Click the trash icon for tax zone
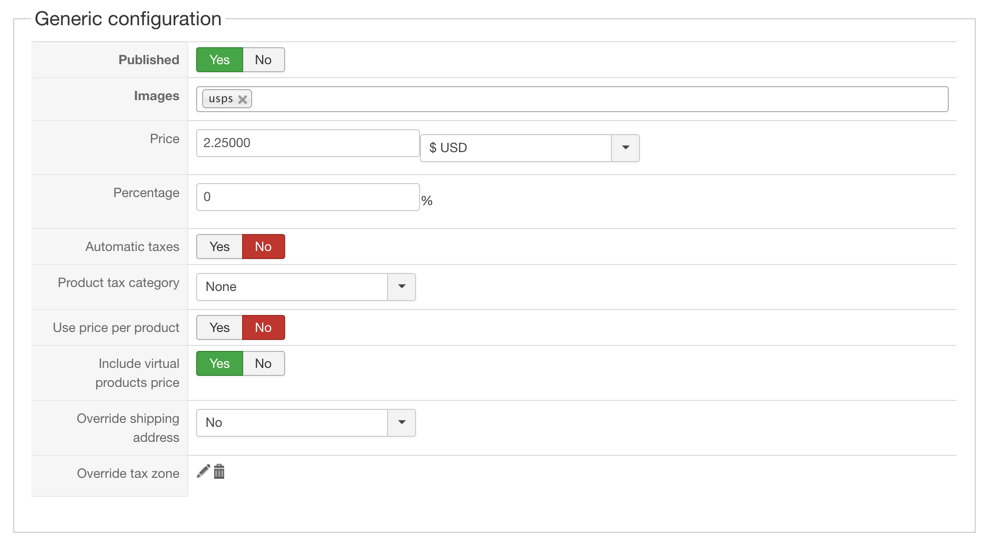The image size is (983, 540). coord(219,471)
